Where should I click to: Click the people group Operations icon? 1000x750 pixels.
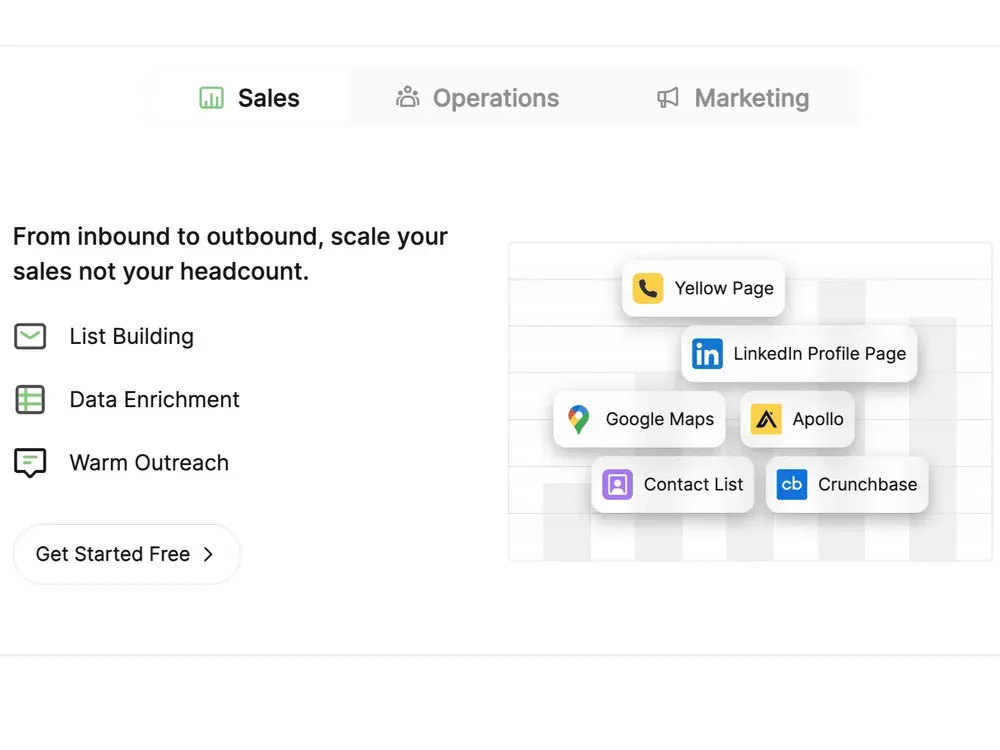point(408,98)
